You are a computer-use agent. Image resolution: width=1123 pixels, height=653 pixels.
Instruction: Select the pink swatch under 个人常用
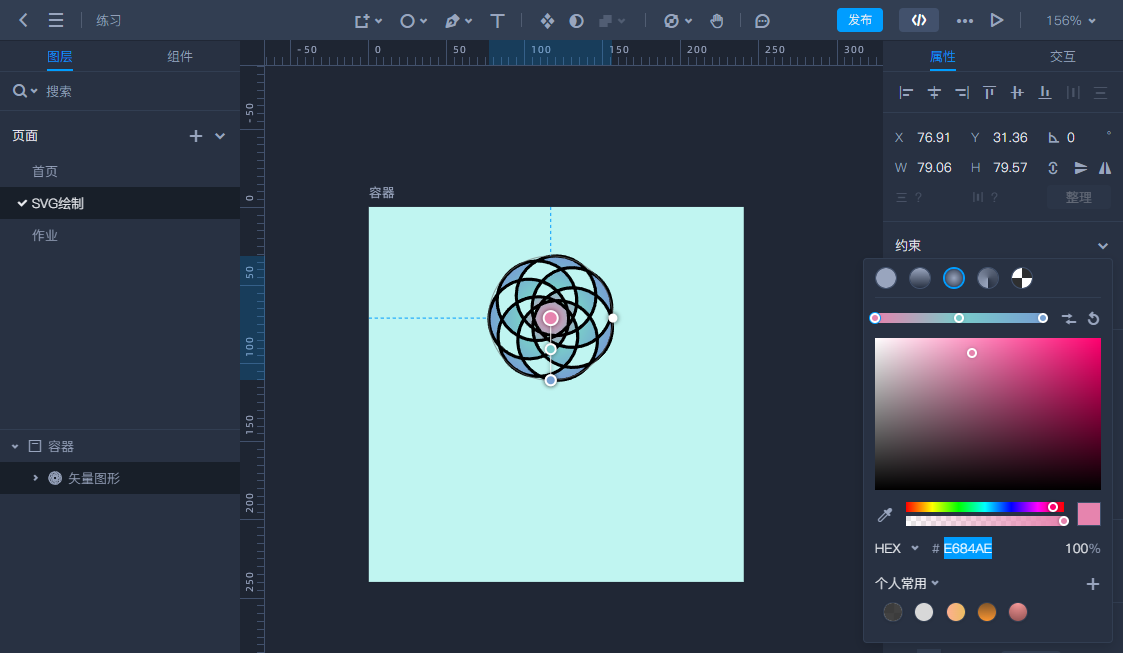click(x=1017, y=611)
